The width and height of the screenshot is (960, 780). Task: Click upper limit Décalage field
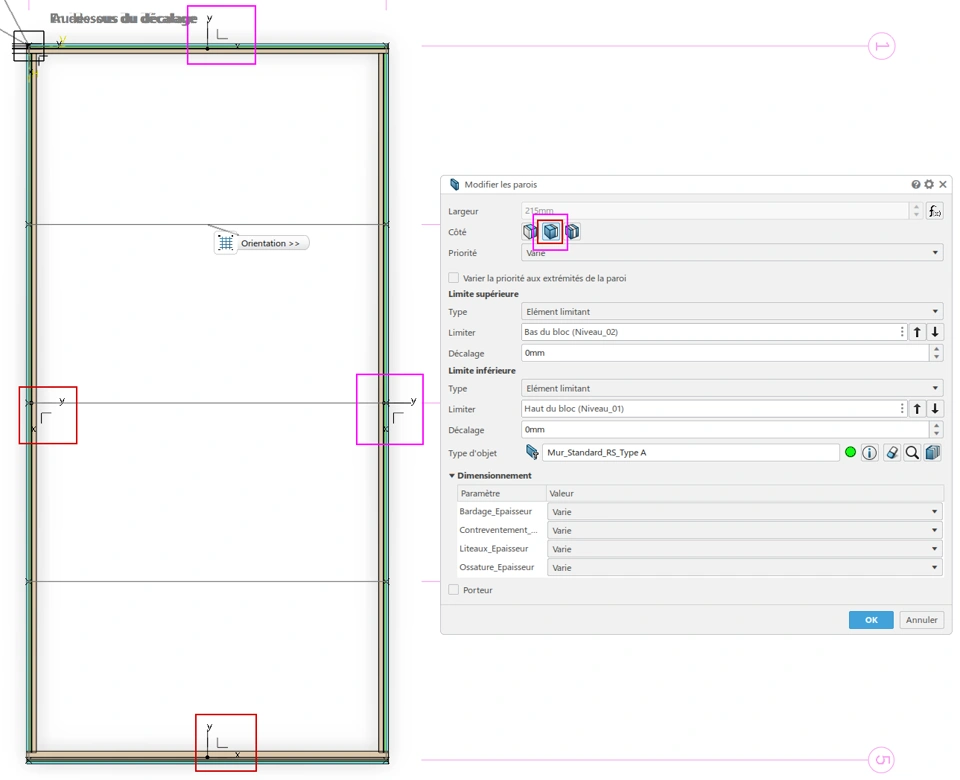726,353
